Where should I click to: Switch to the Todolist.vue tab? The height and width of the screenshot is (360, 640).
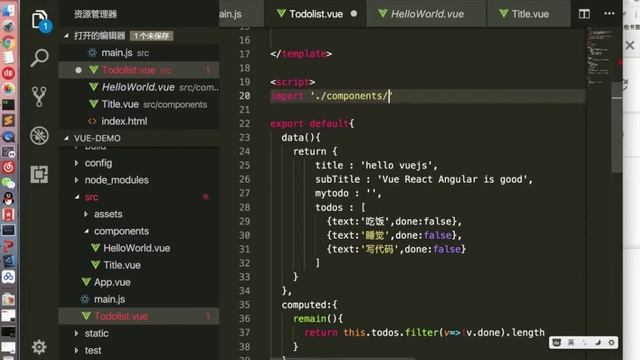(x=315, y=14)
